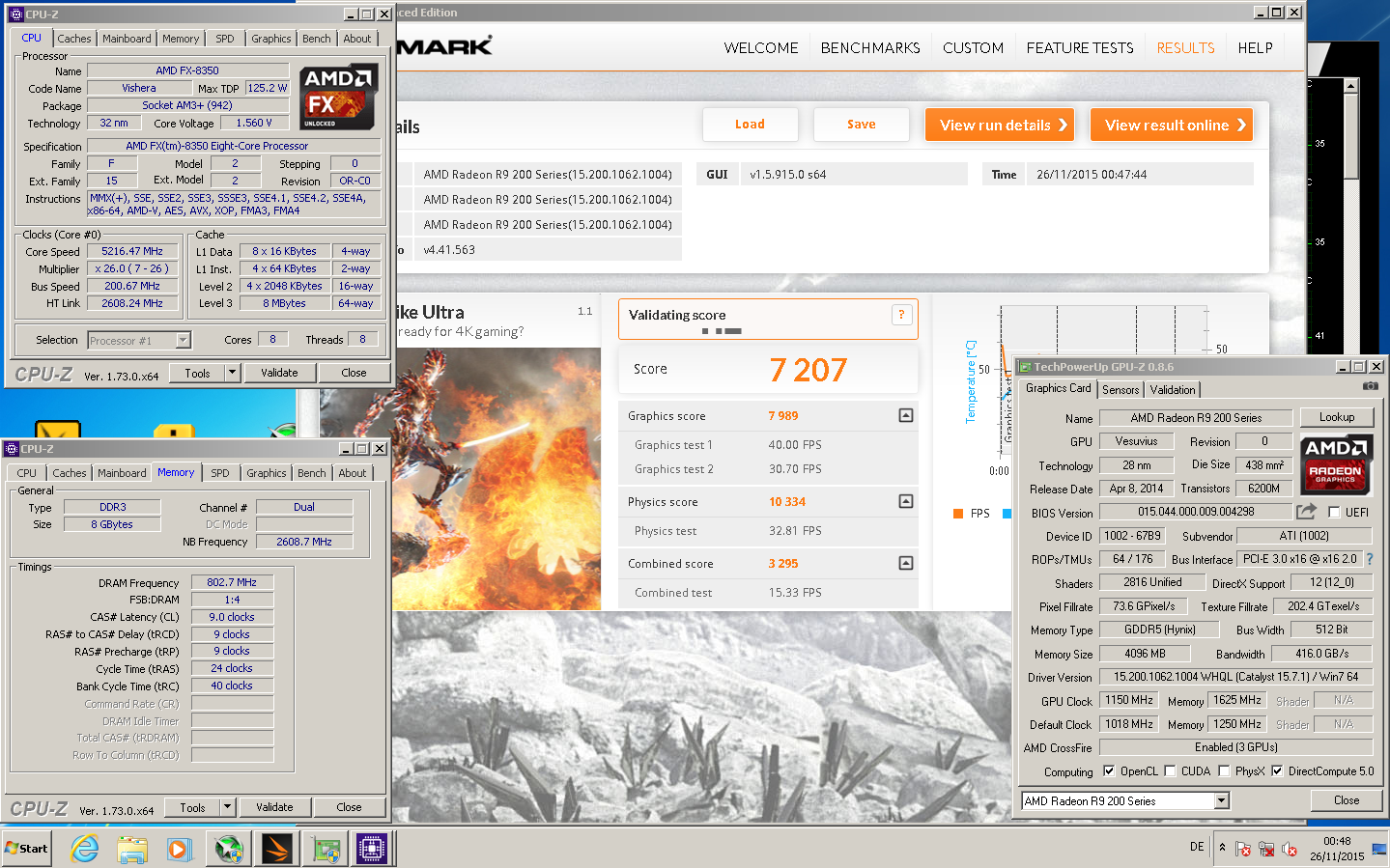Click the Tools button in top CPU-Z window

pyautogui.click(x=197, y=373)
